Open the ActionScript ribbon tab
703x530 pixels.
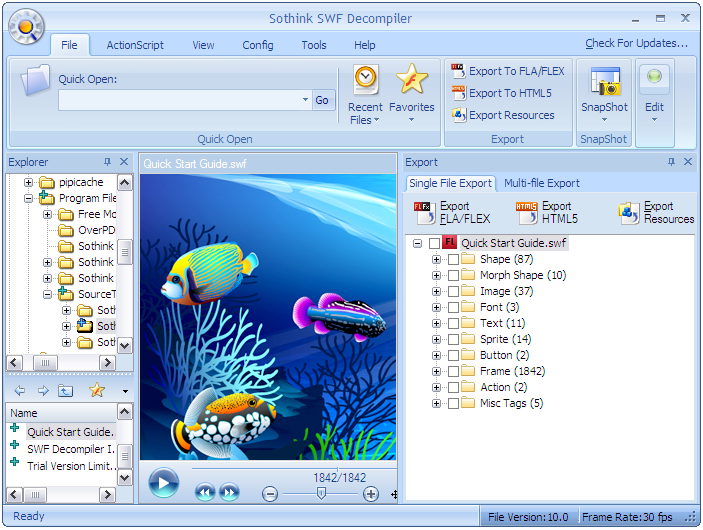coord(135,45)
